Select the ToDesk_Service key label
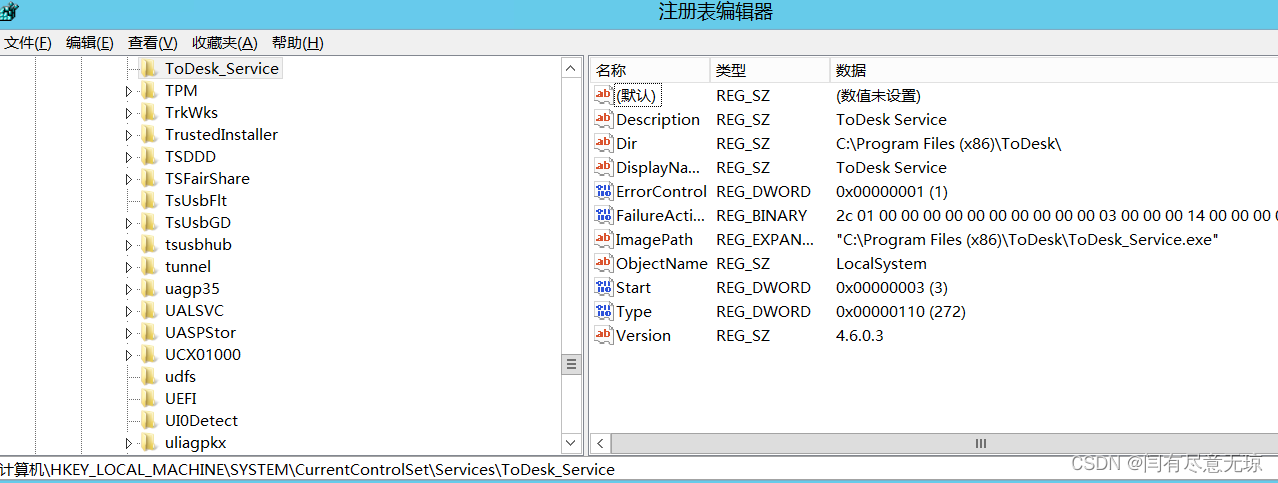The height and width of the screenshot is (483, 1278). [x=222, y=68]
